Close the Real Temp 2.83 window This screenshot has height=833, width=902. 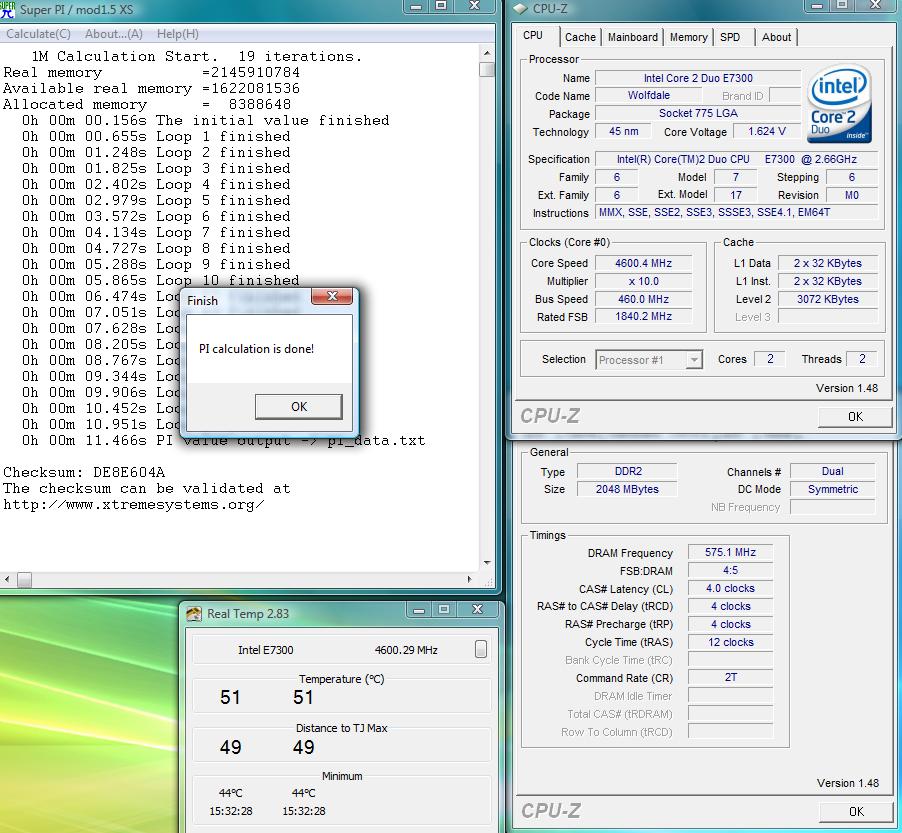pyautogui.click(x=477, y=610)
